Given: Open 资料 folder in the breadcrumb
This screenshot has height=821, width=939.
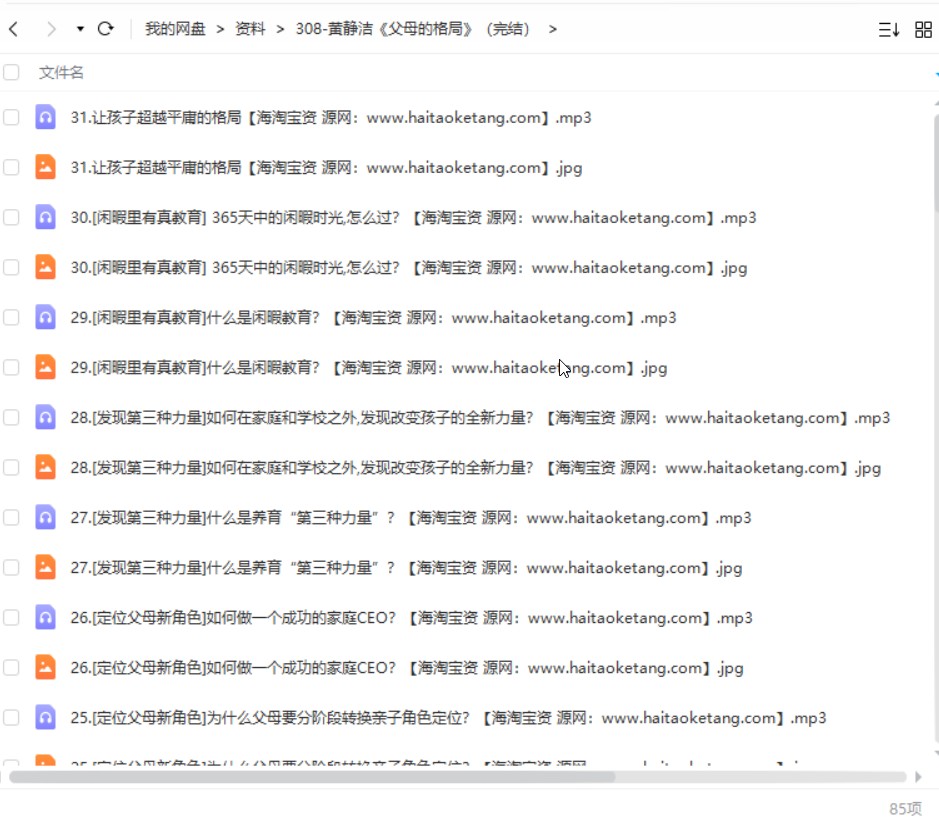Looking at the screenshot, I should pyautogui.click(x=250, y=29).
